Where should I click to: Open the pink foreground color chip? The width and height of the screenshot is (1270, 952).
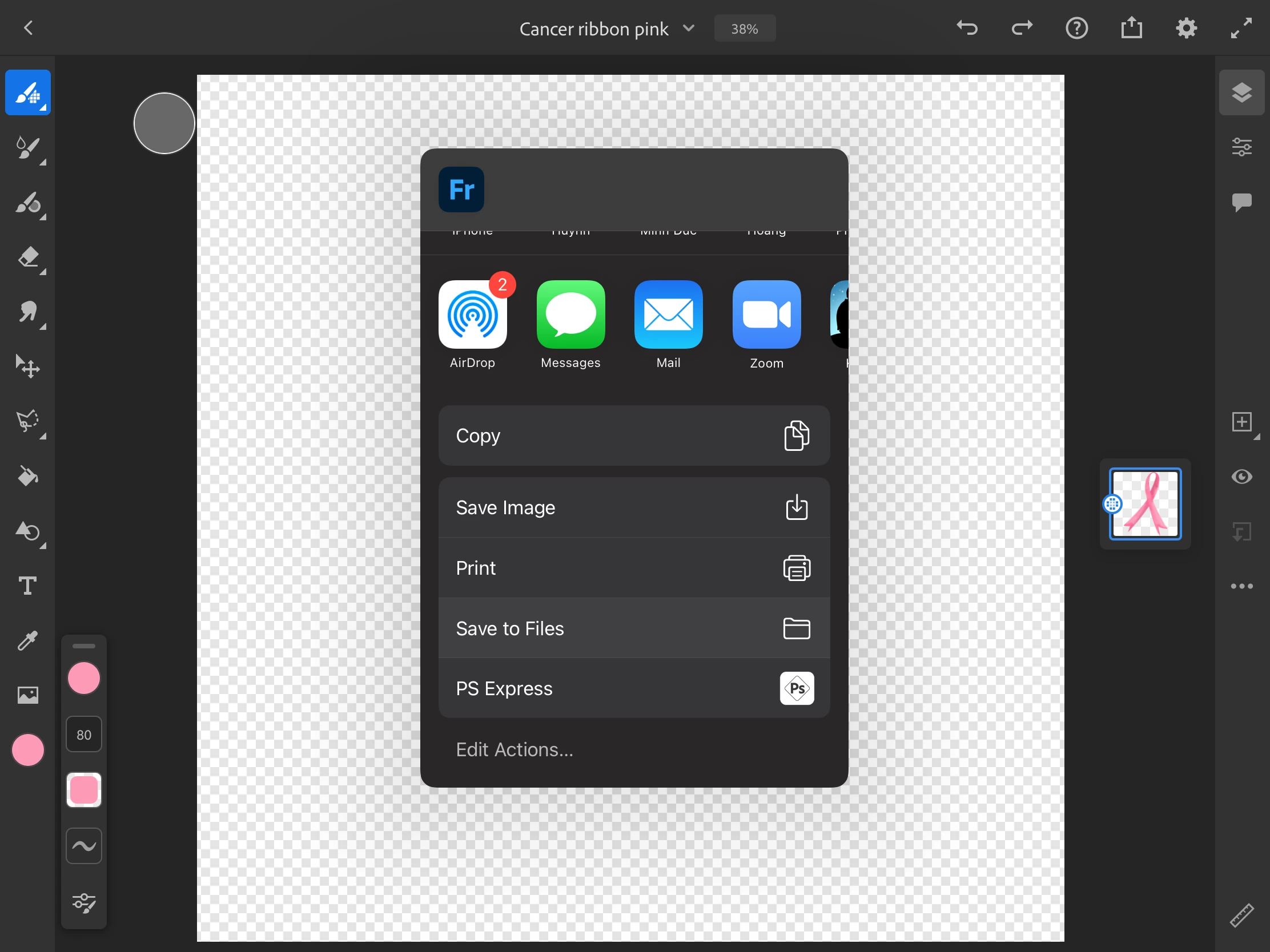click(27, 749)
